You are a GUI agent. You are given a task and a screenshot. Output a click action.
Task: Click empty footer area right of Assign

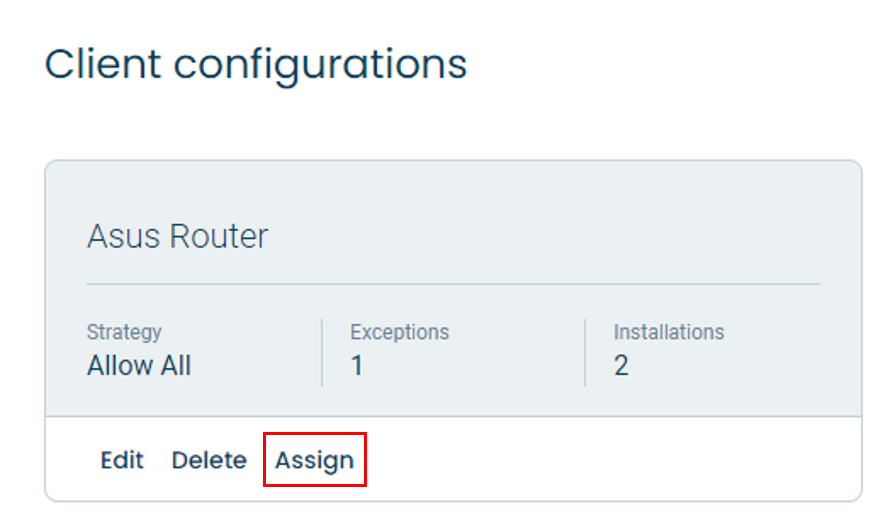tap(614, 459)
